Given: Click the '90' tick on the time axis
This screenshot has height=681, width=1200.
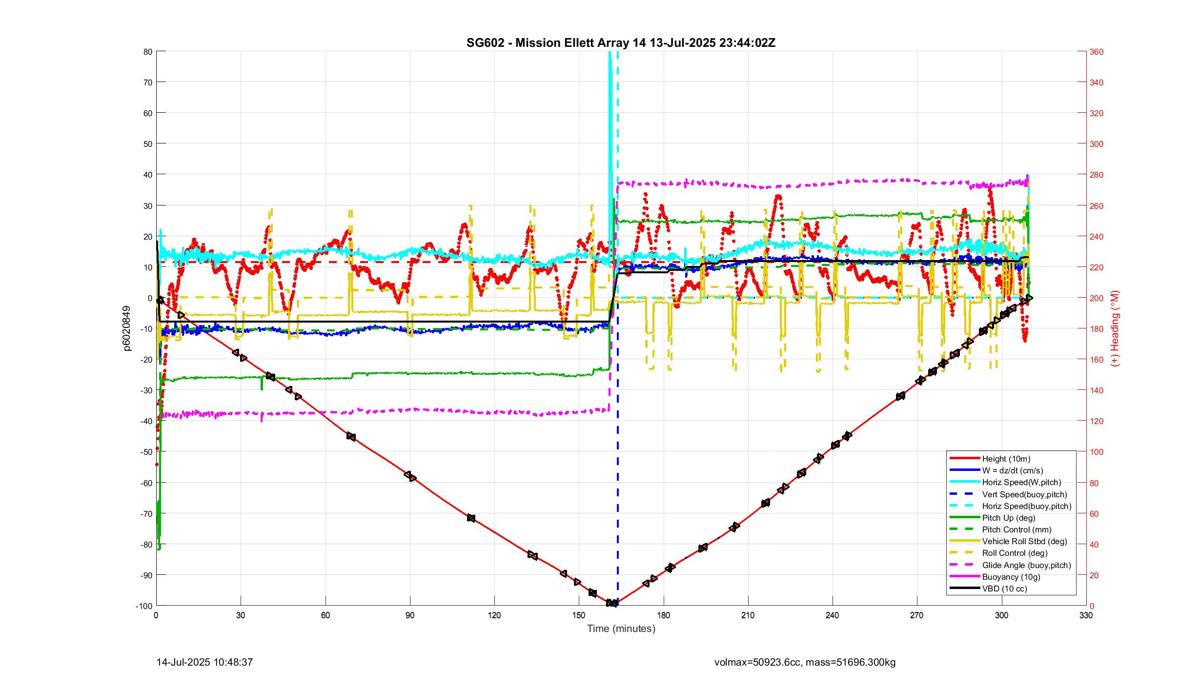Looking at the screenshot, I should click(410, 616).
